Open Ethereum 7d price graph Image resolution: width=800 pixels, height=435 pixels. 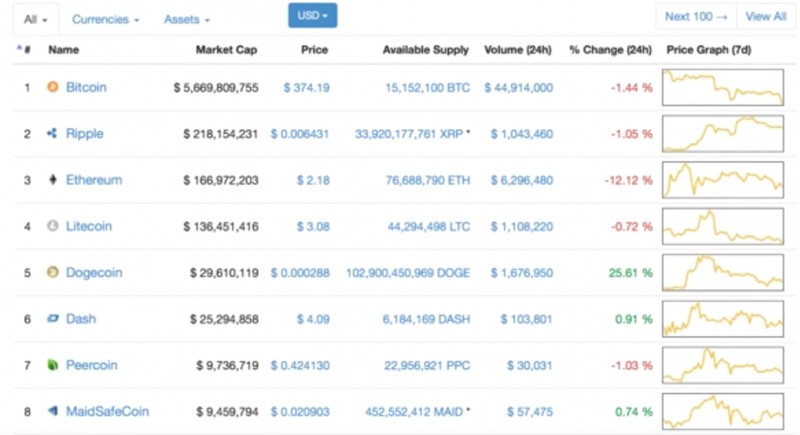722,180
